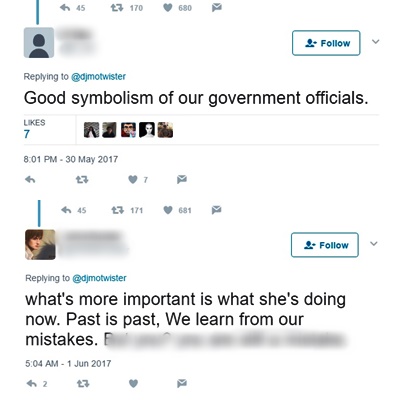Open first liker avatar in Likes row
400x400 pixels.
click(x=91, y=130)
